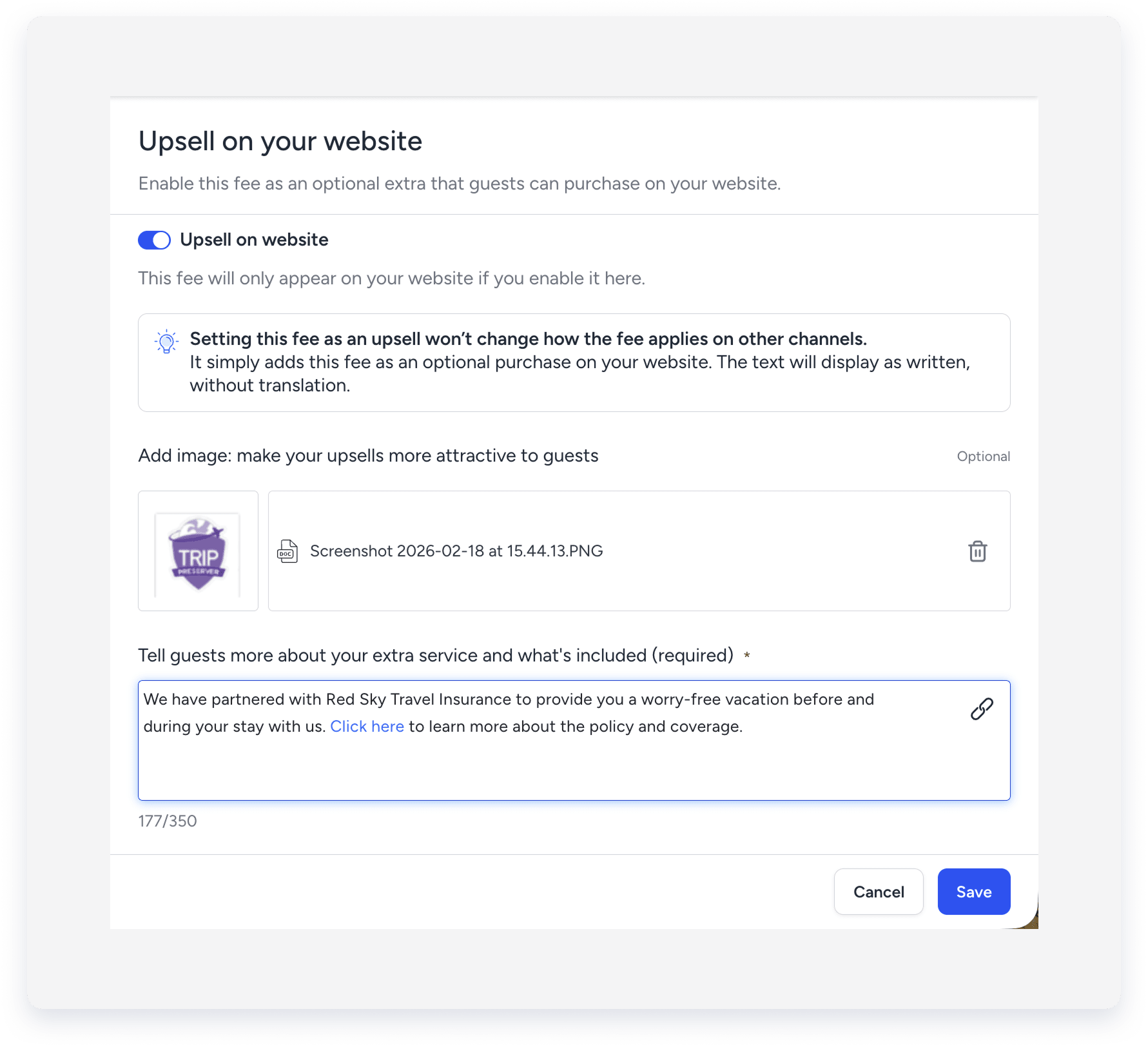Click 'This fee will only appear' helper text
1148x1047 pixels.
pos(391,279)
